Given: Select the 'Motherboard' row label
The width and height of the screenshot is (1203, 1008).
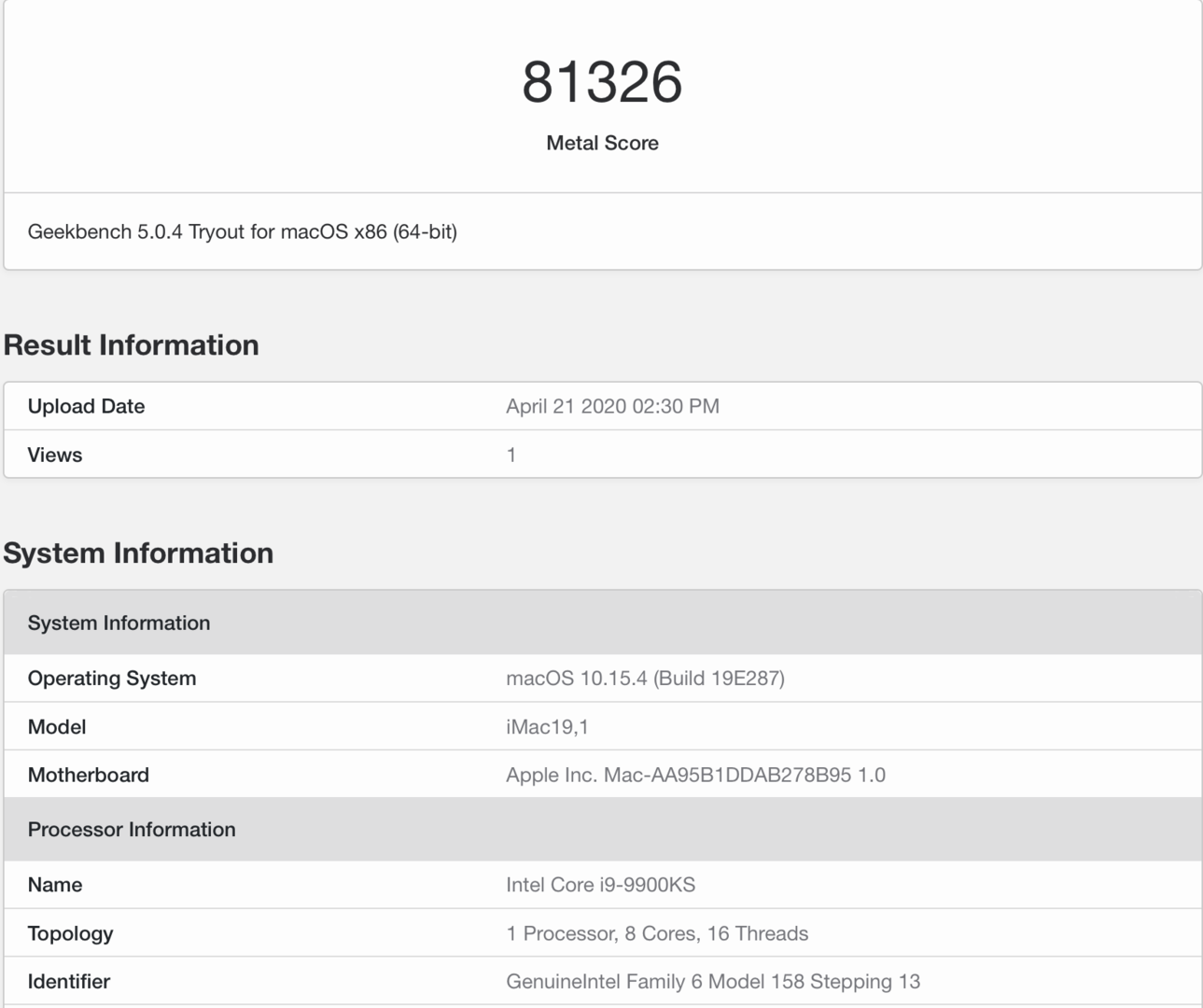Looking at the screenshot, I should tap(89, 775).
